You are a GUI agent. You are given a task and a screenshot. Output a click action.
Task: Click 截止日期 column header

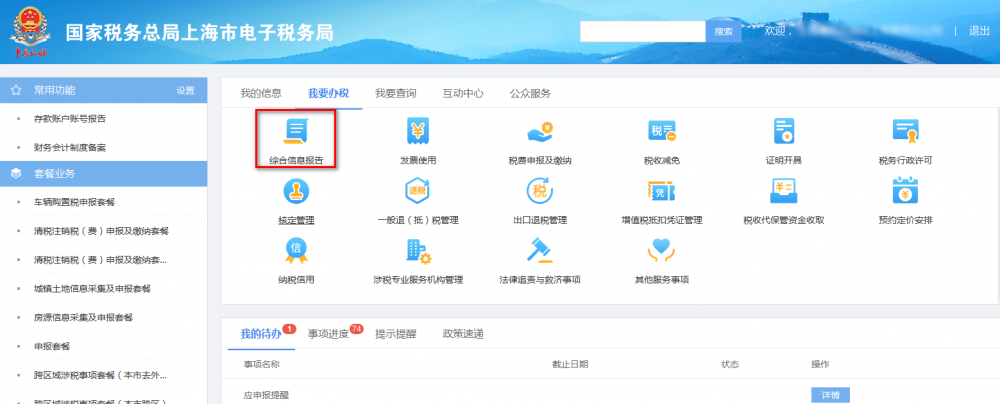point(570,364)
